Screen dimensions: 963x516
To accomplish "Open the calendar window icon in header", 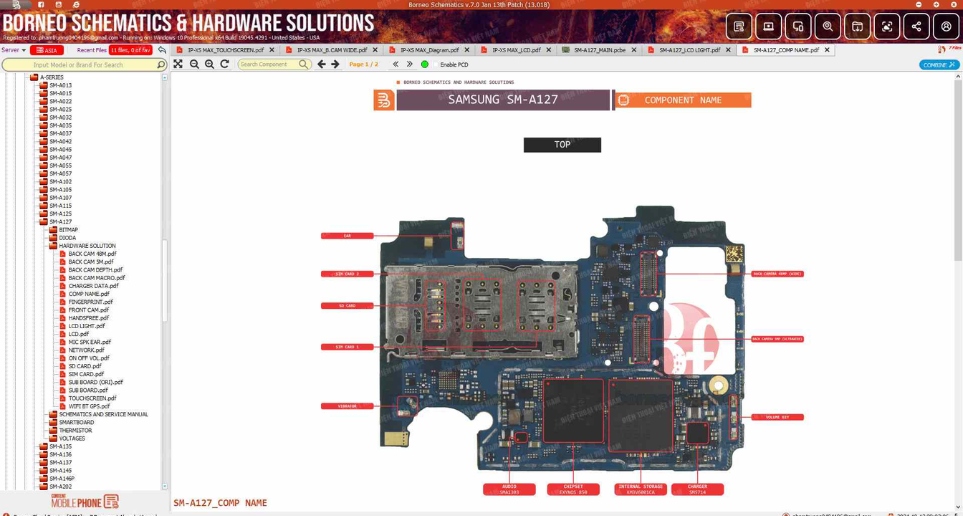I will [857, 26].
